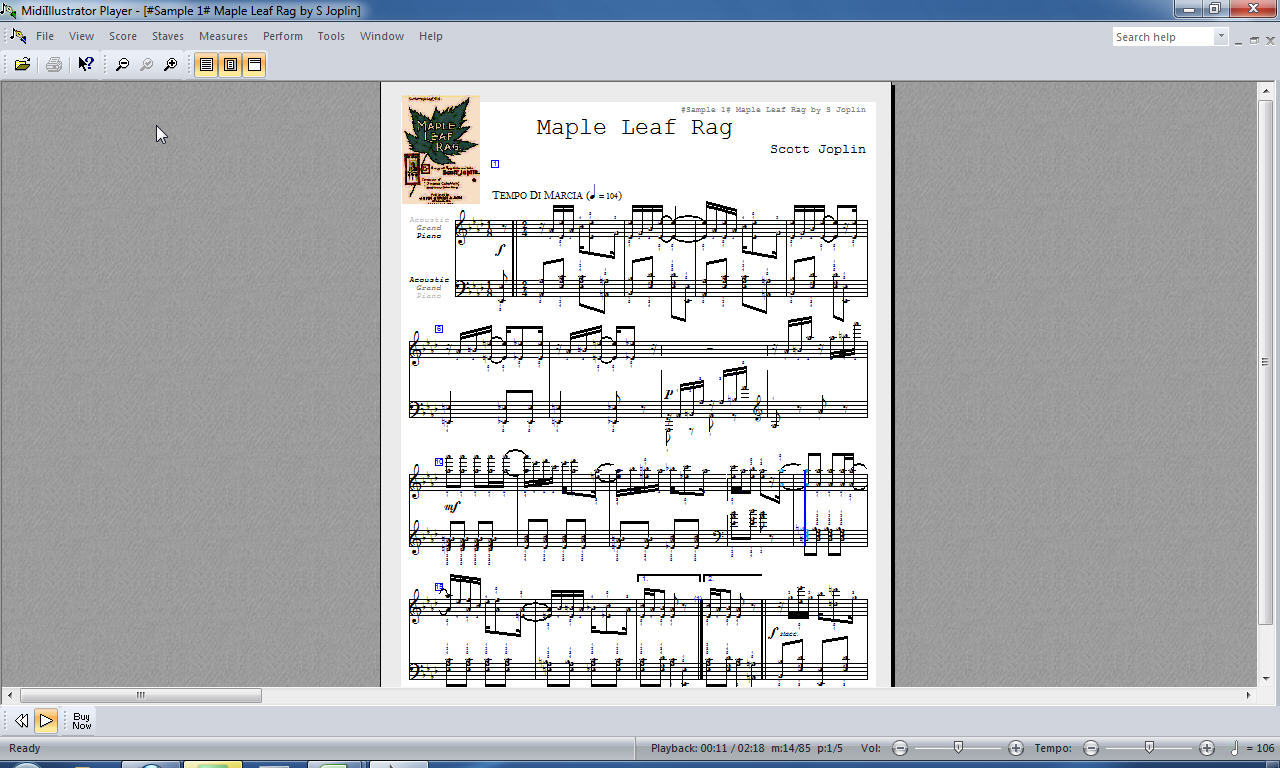Screen dimensions: 1280x768
Task: Open the Window menu
Action: pos(382,36)
